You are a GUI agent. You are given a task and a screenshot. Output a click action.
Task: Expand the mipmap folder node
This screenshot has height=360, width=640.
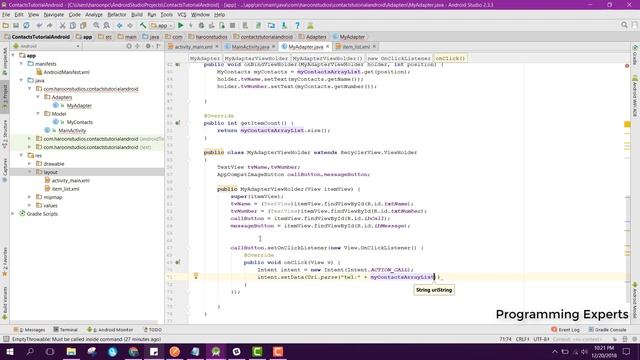click(29, 197)
